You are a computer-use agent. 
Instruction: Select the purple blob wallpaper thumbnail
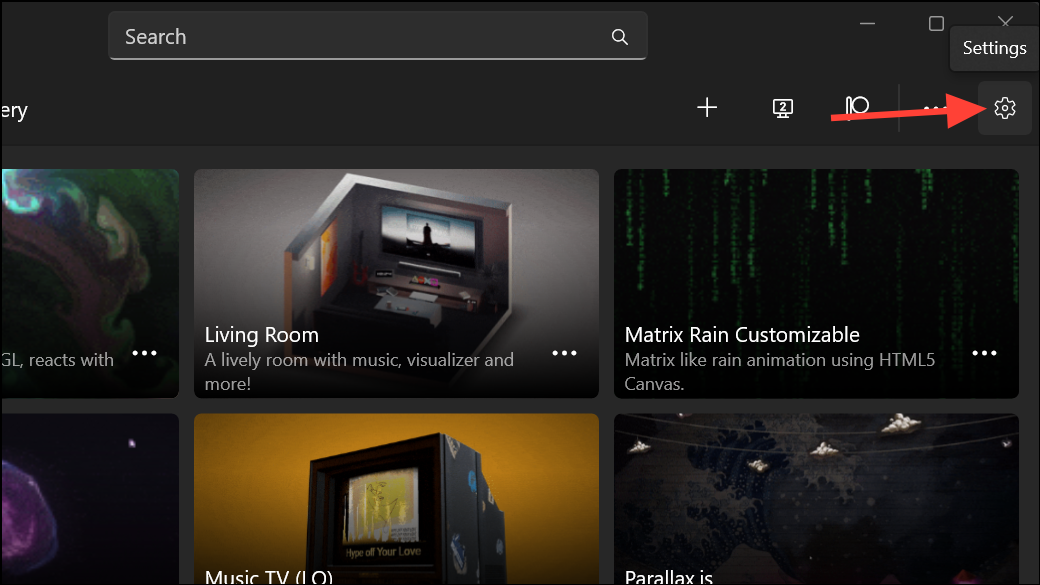coord(90,499)
